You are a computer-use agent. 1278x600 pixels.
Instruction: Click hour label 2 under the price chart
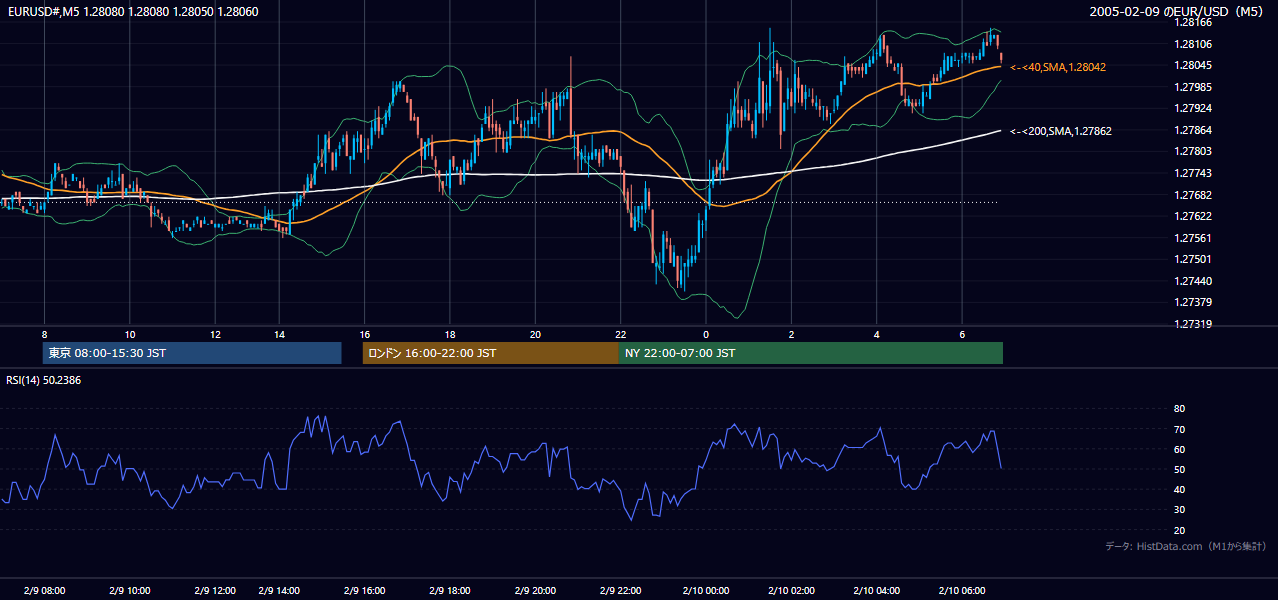(791, 334)
